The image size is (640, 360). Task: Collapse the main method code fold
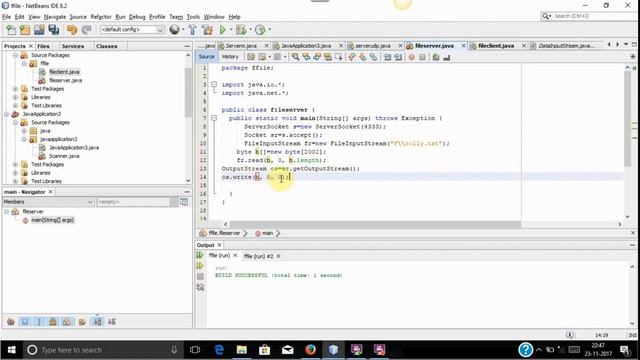coord(213,118)
